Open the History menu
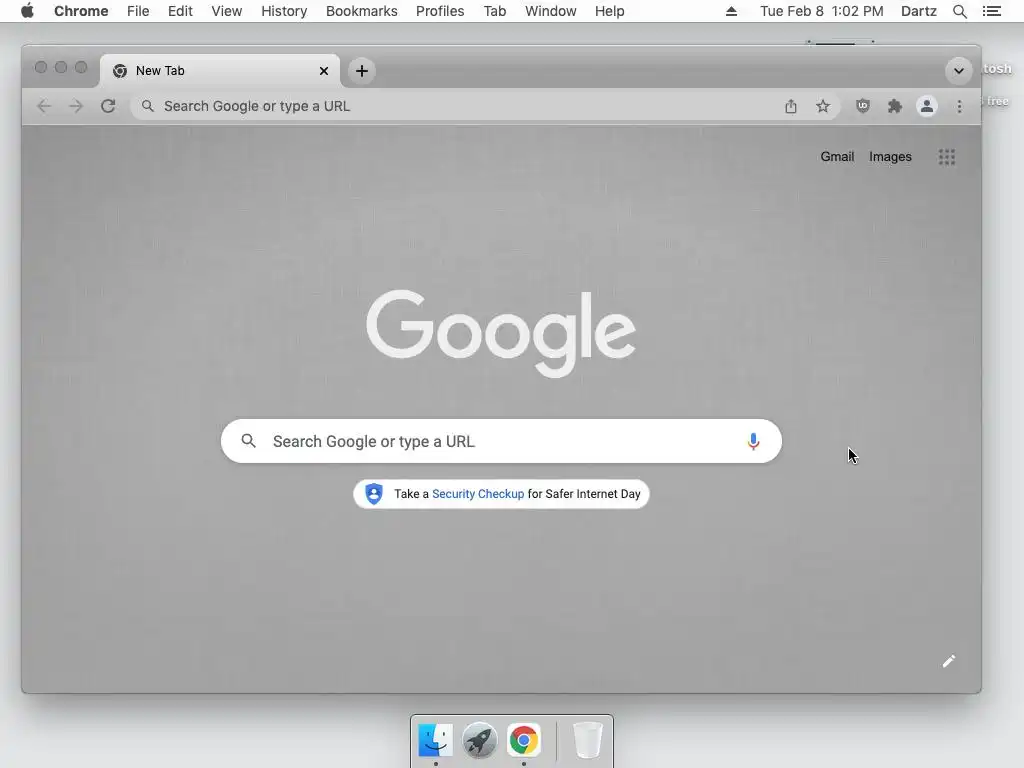The height and width of the screenshot is (768, 1024). (x=284, y=11)
